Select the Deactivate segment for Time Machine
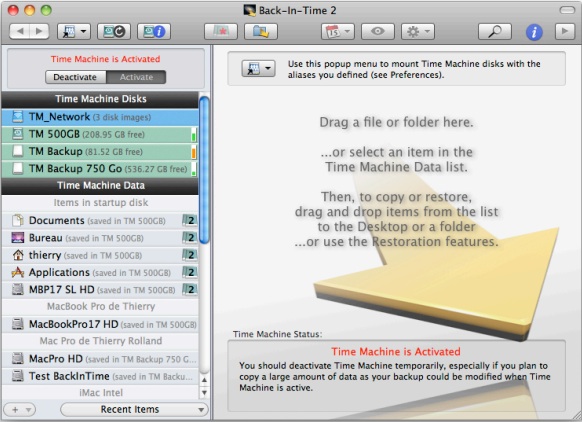Screen dimensions: 582x422 (x=76, y=77)
